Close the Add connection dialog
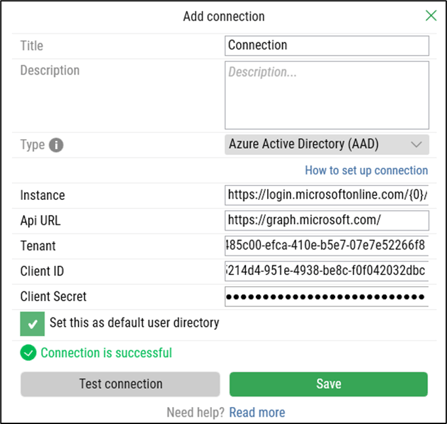Image resolution: width=447 pixels, height=424 pixels. point(431,15)
